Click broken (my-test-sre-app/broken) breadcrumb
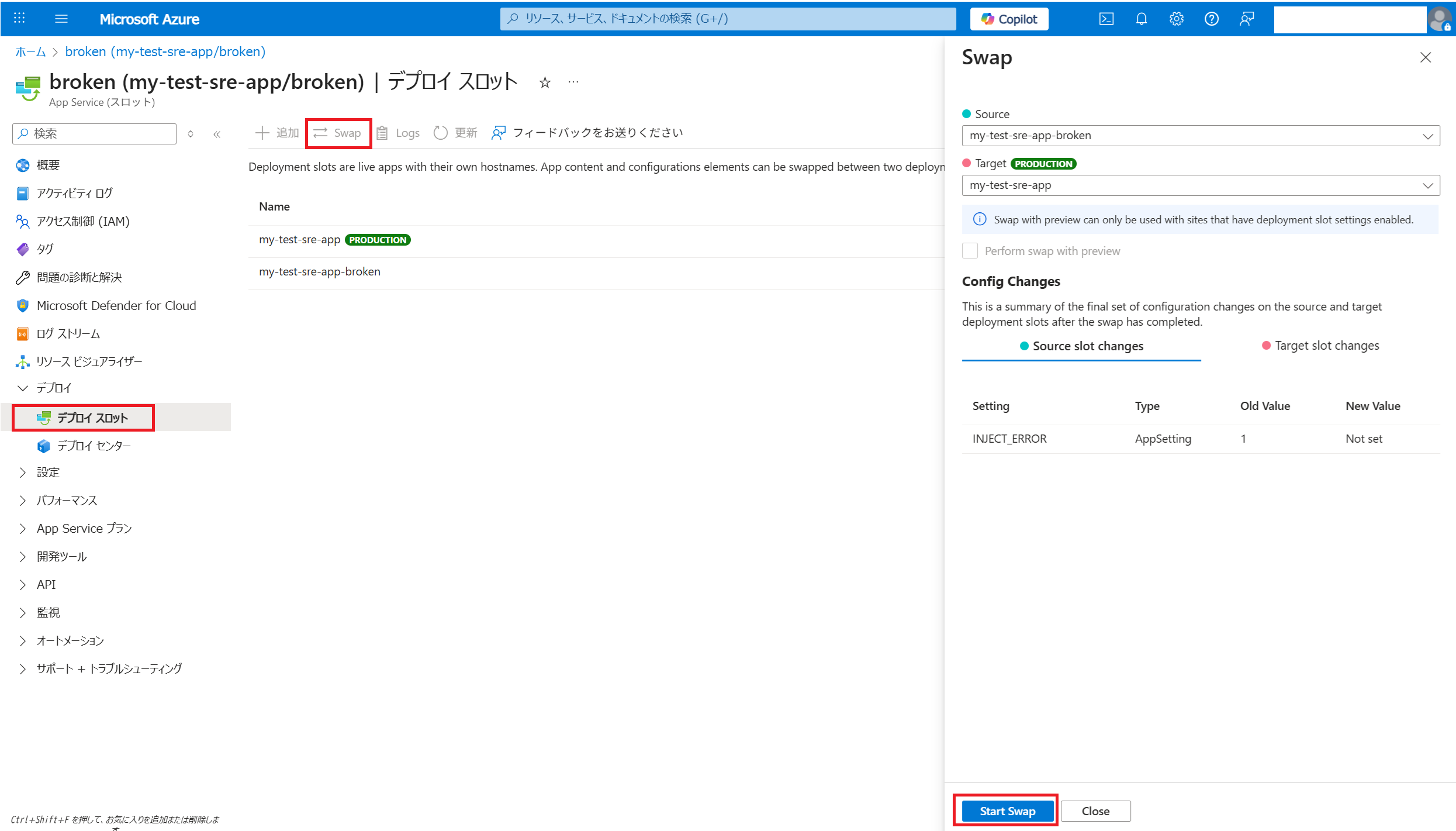The height and width of the screenshot is (831, 1456). click(165, 51)
